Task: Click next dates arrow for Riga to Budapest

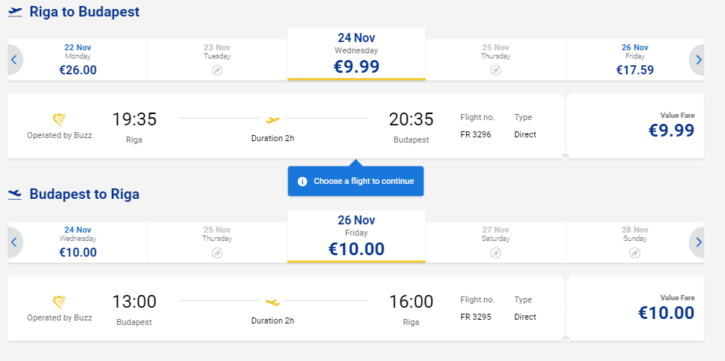Action: point(697,60)
